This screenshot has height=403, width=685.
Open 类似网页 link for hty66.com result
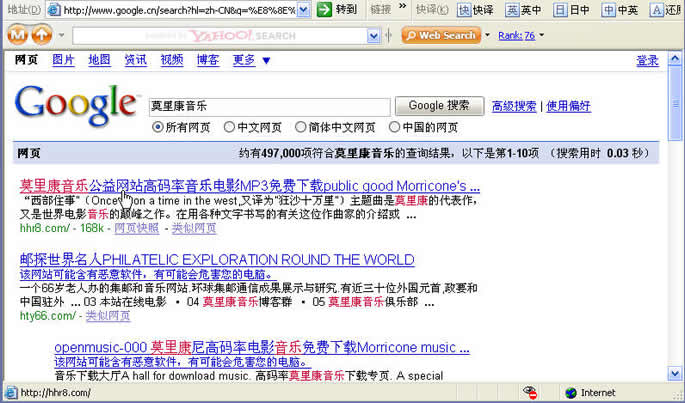108,316
